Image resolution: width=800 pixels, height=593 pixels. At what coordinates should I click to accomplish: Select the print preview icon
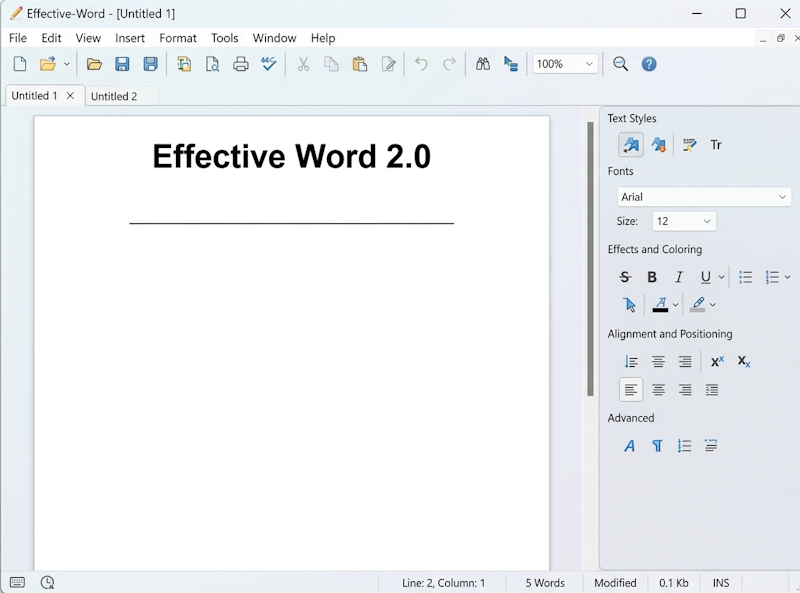click(x=212, y=63)
